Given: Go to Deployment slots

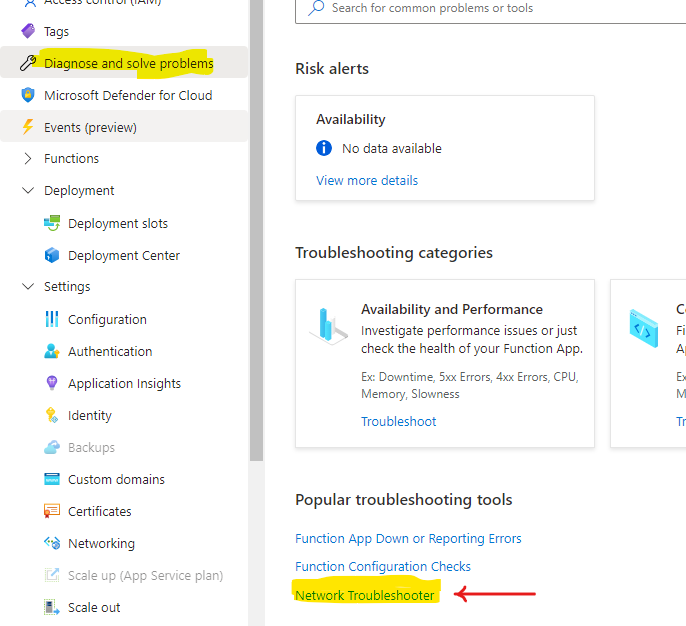Looking at the screenshot, I should click(x=118, y=224).
